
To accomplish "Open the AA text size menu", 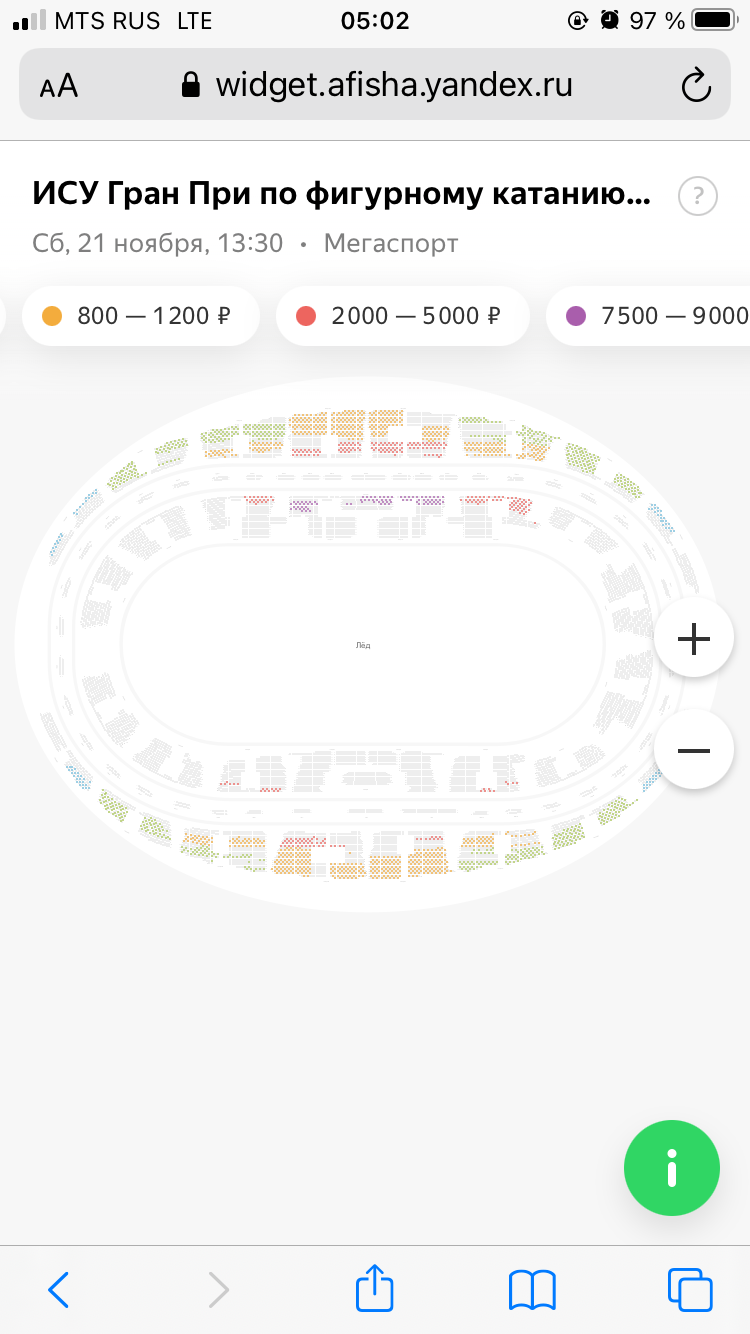I will click(59, 86).
